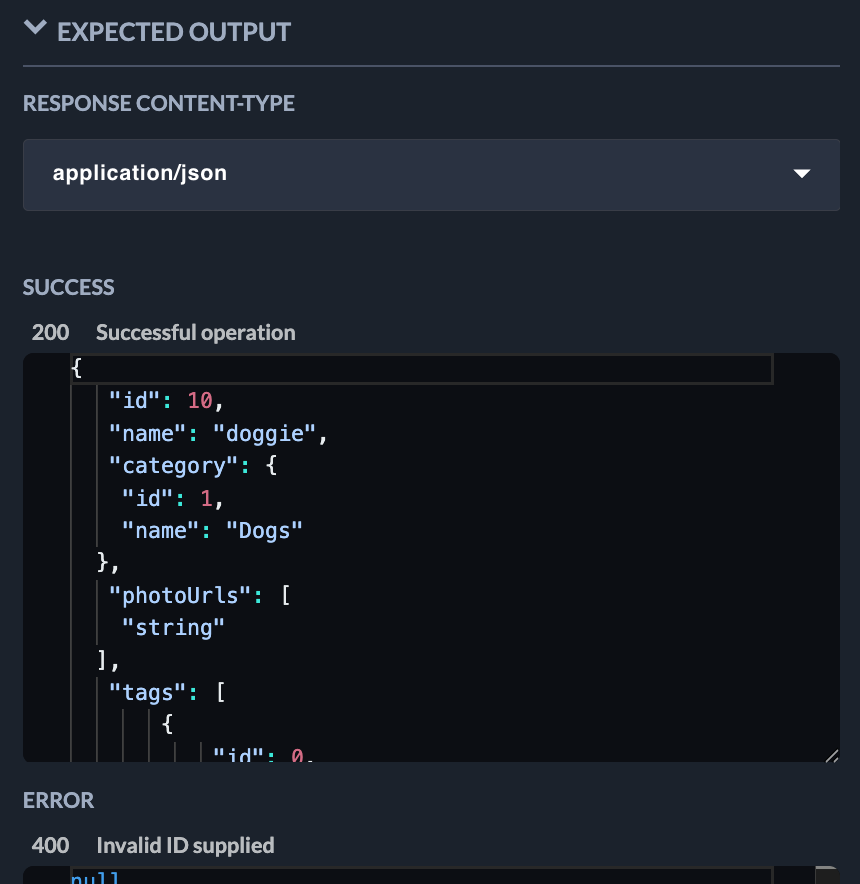The image size is (860, 884).
Task: Click the "id": 10 line
Action: point(166,401)
